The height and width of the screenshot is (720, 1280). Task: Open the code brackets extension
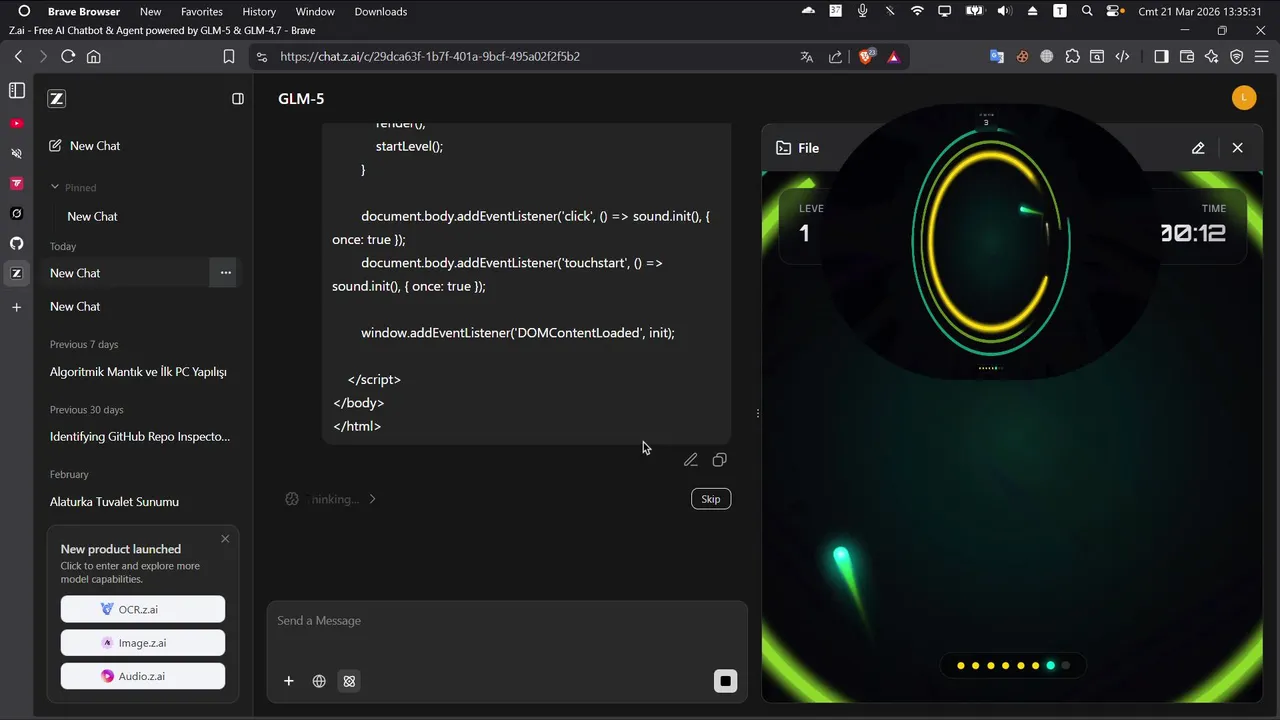(x=1122, y=57)
